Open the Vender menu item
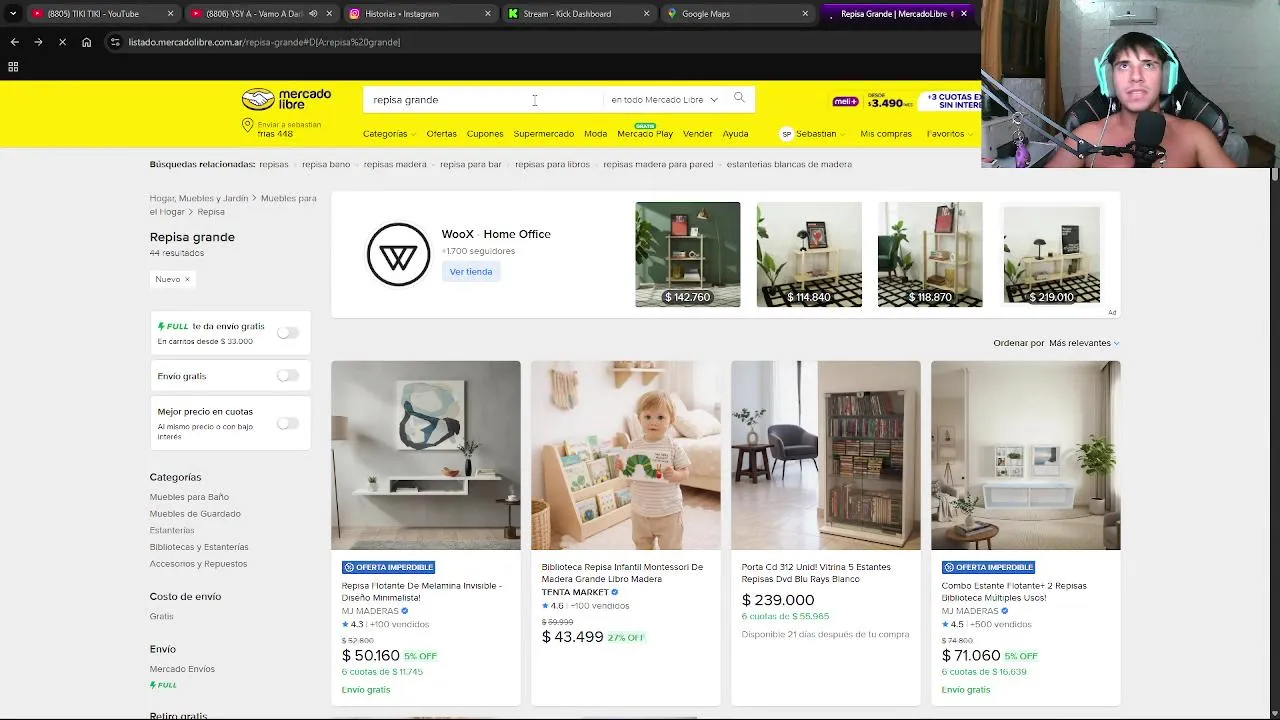The width and height of the screenshot is (1280, 720). coord(697,134)
